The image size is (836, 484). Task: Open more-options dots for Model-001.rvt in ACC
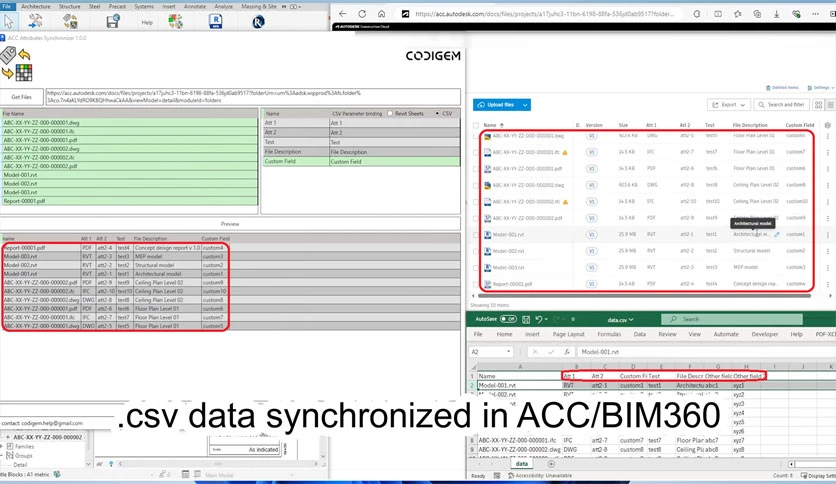click(827, 235)
